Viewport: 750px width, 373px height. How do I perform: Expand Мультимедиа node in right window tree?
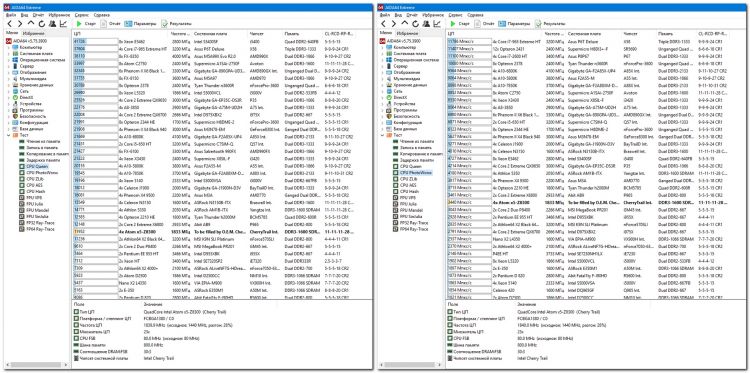coord(383,79)
